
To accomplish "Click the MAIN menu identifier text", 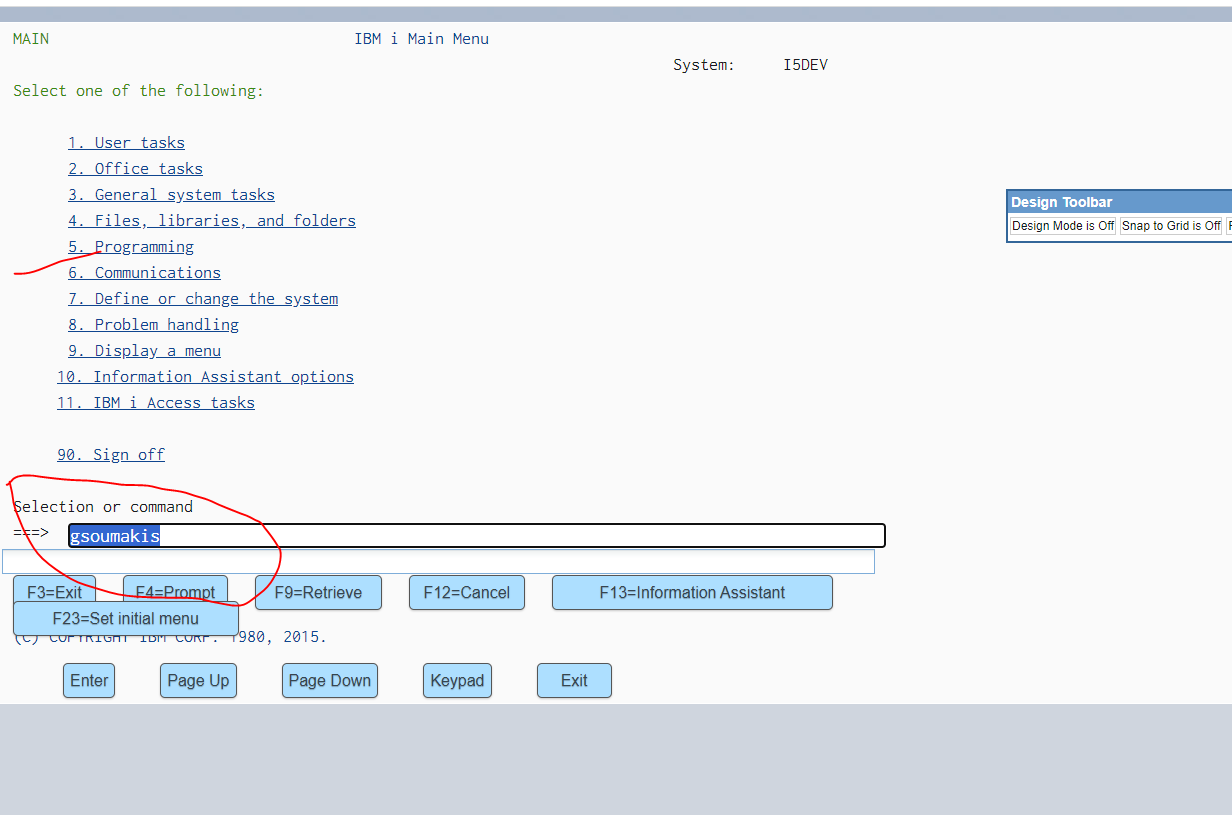I will (x=31, y=39).
